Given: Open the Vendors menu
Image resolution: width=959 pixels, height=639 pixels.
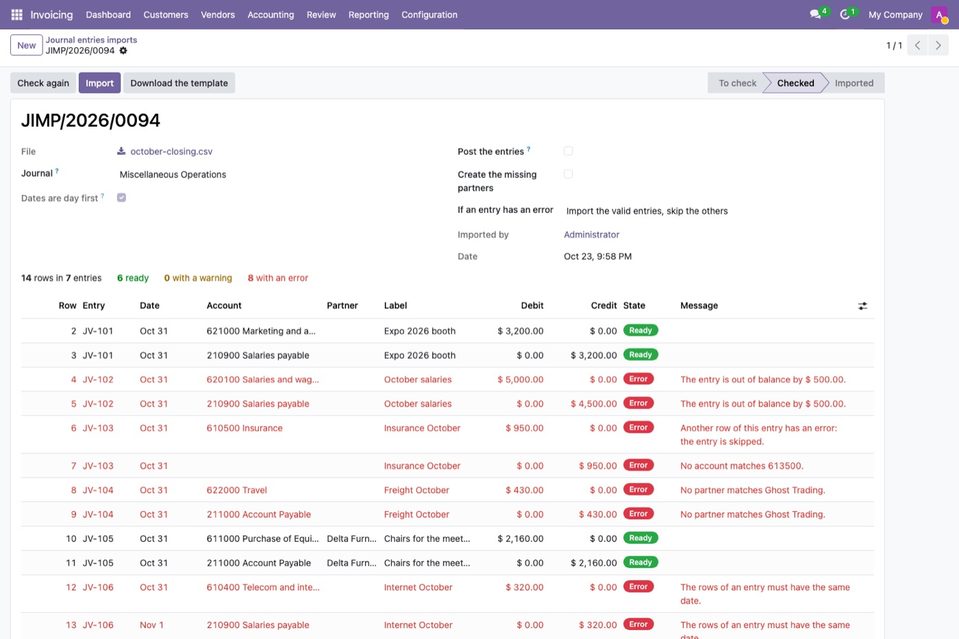Looking at the screenshot, I should pyautogui.click(x=218, y=15).
